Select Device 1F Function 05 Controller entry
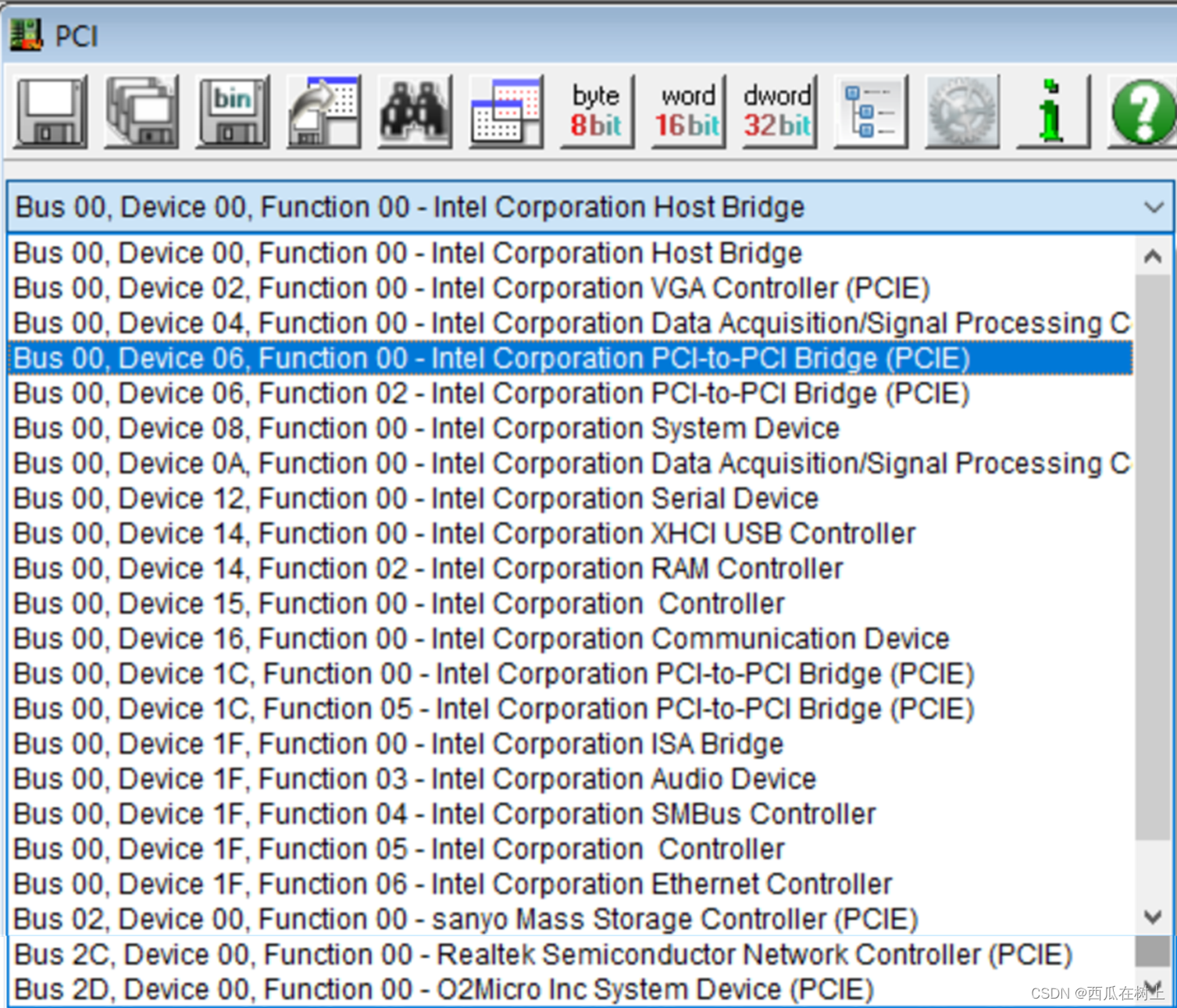Viewport: 1177px width, 1008px height. point(570,849)
